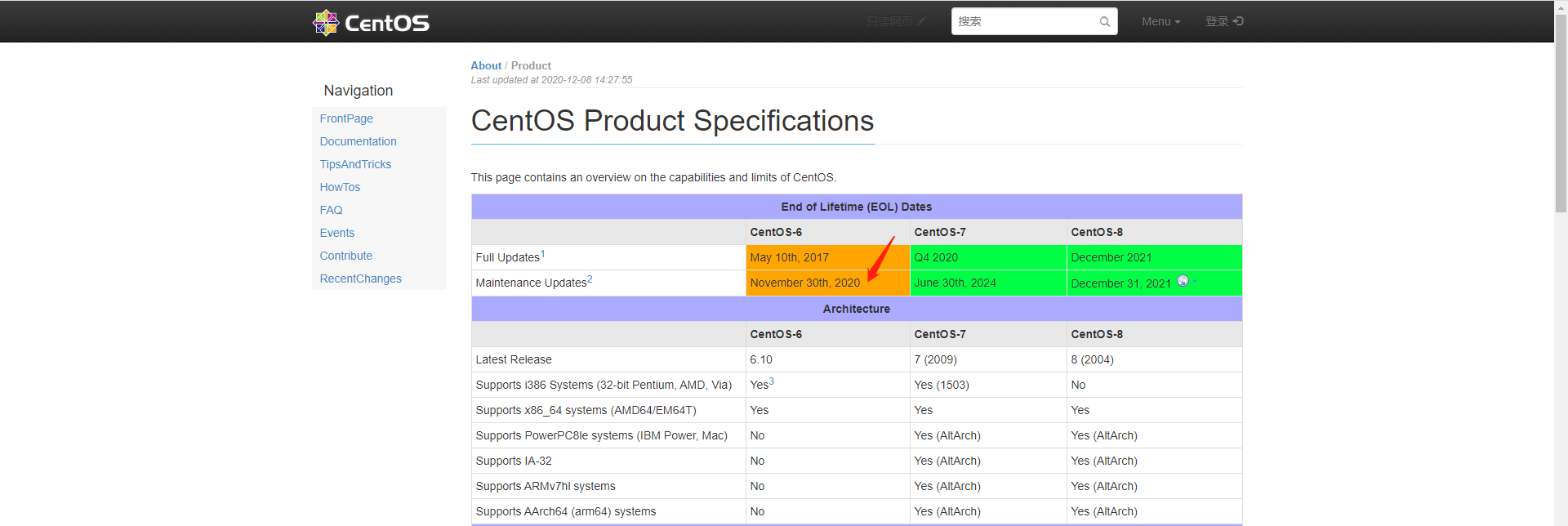Click the Supports PowerPC8le systems row label

[x=601, y=435]
